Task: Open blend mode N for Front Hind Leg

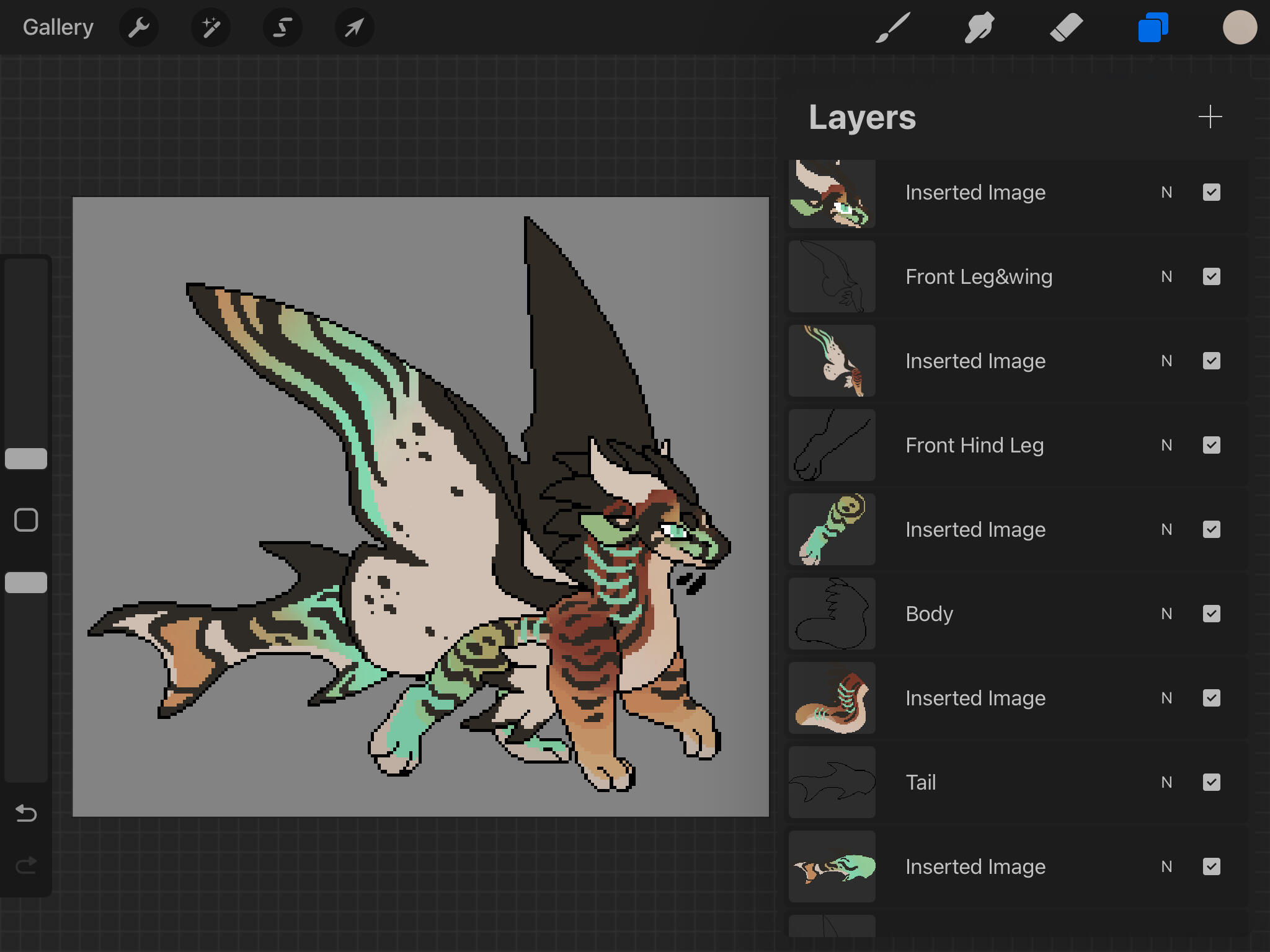Action: coord(1166,445)
